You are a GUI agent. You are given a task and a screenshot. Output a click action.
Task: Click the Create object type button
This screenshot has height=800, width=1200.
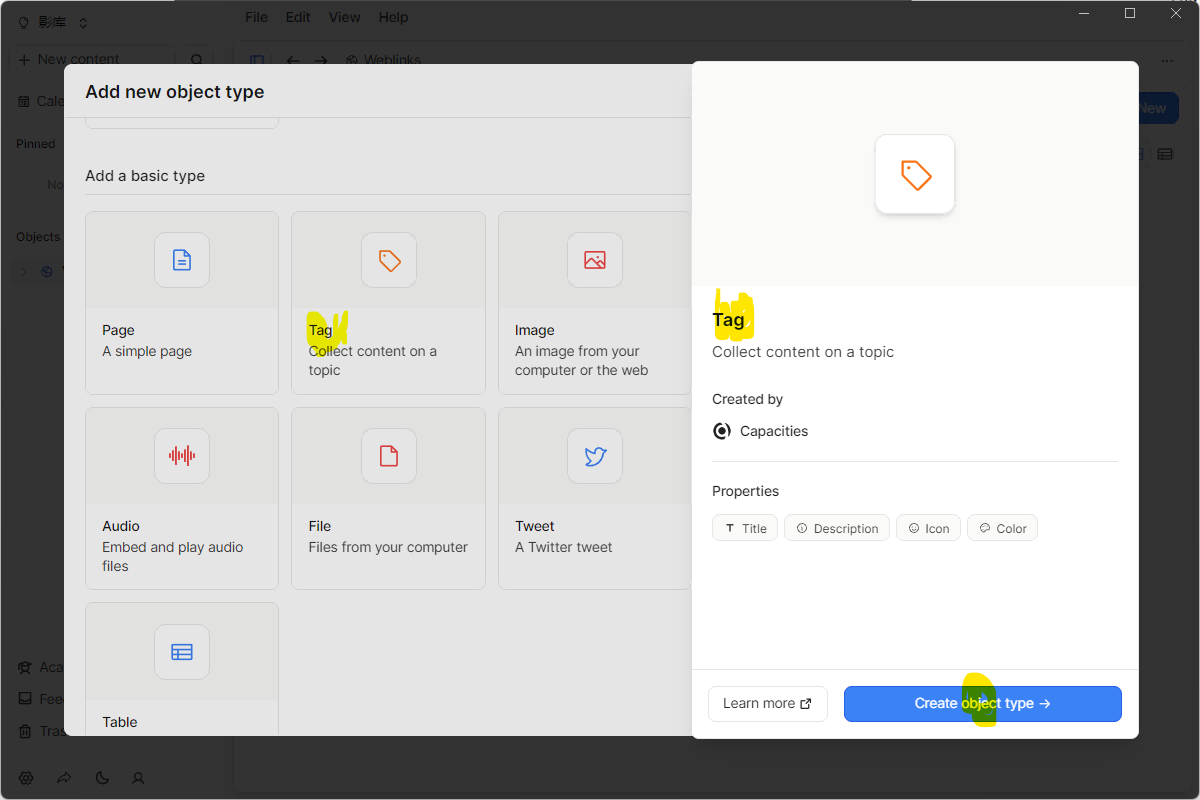982,703
